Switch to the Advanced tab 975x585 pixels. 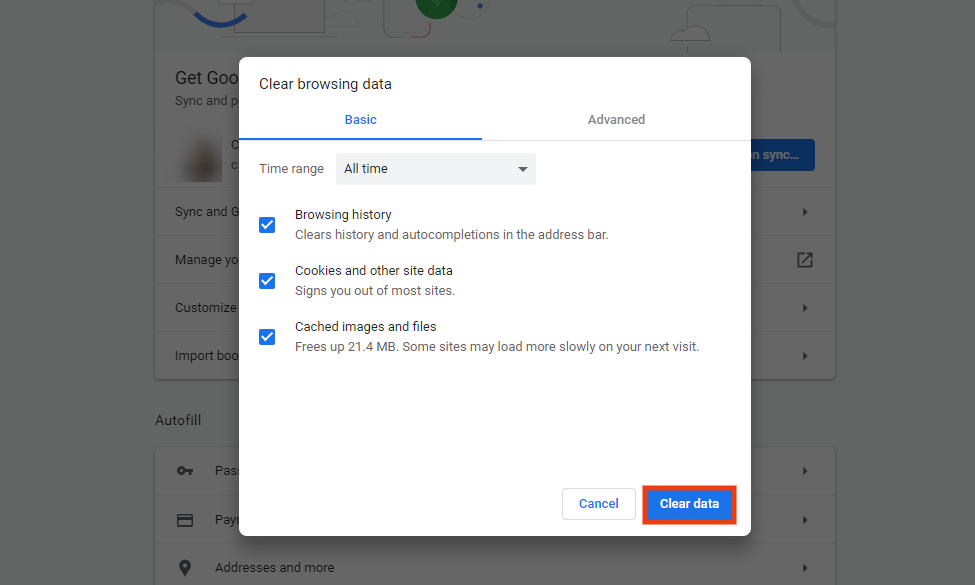click(x=616, y=119)
